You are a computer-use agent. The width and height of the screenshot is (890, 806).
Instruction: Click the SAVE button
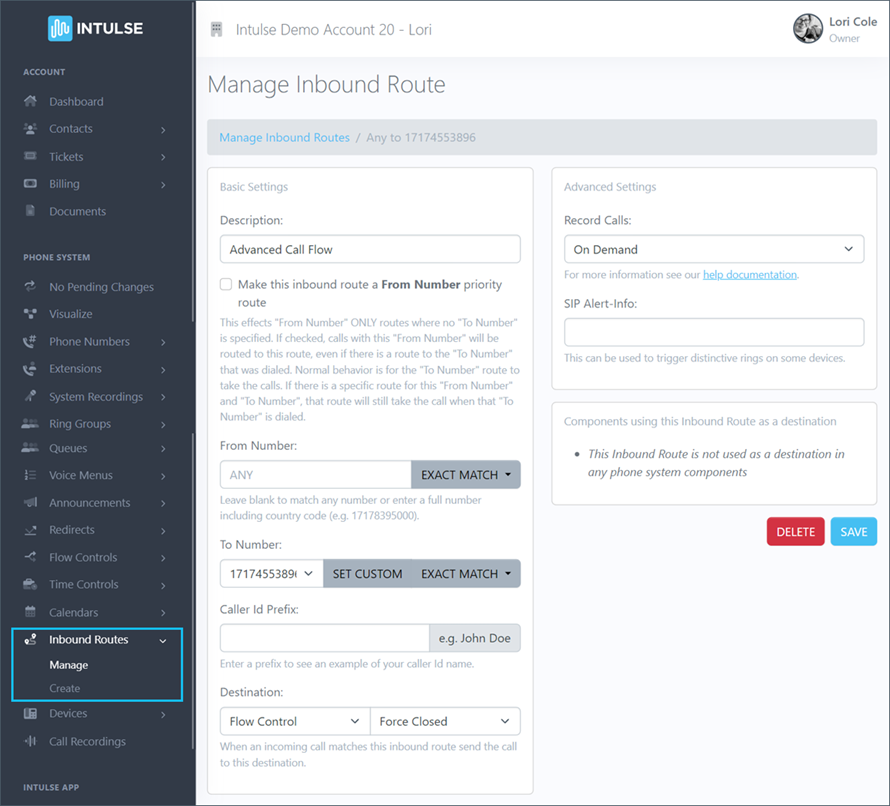[854, 532]
